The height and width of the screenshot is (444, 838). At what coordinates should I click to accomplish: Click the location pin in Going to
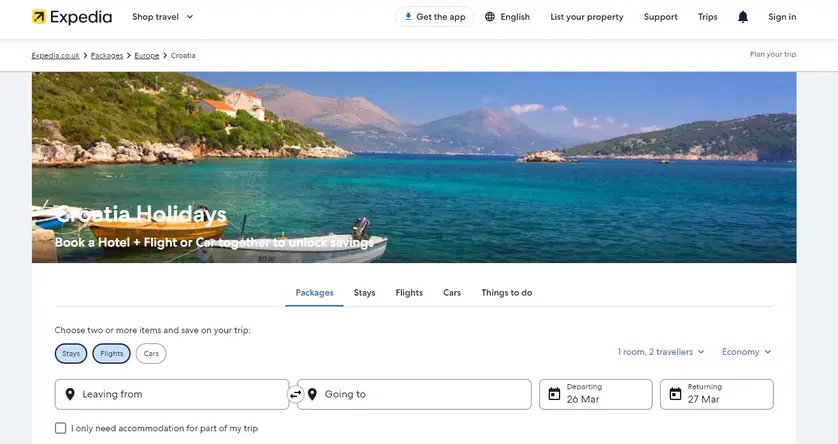click(x=312, y=394)
